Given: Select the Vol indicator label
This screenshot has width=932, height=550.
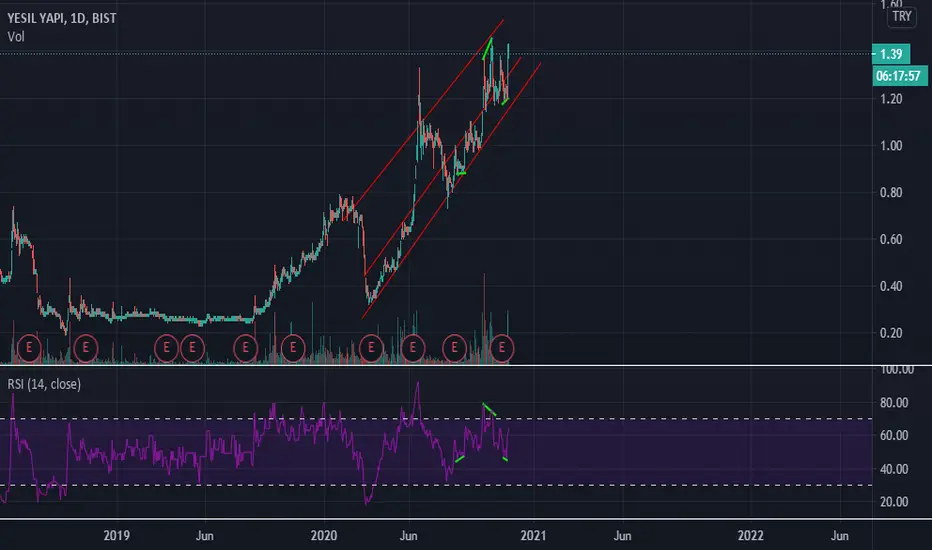Looking at the screenshot, I should pyautogui.click(x=16, y=36).
